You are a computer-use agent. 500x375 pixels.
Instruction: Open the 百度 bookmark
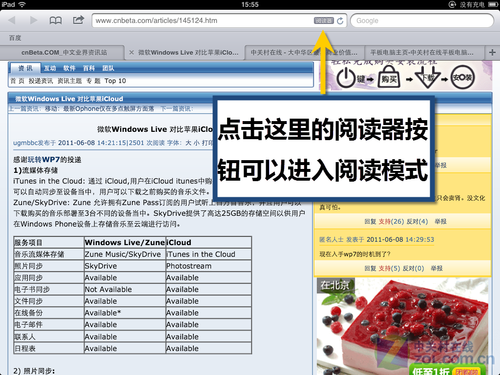(15, 38)
